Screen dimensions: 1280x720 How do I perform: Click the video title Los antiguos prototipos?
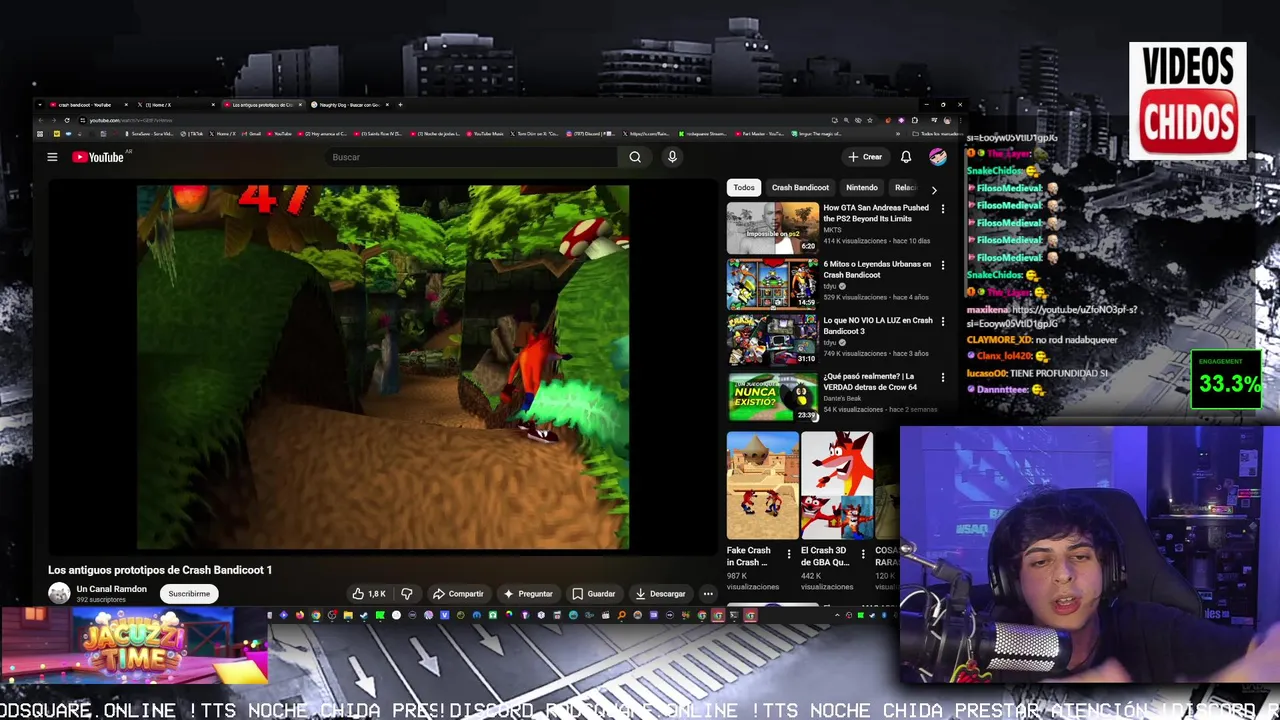[160, 570]
